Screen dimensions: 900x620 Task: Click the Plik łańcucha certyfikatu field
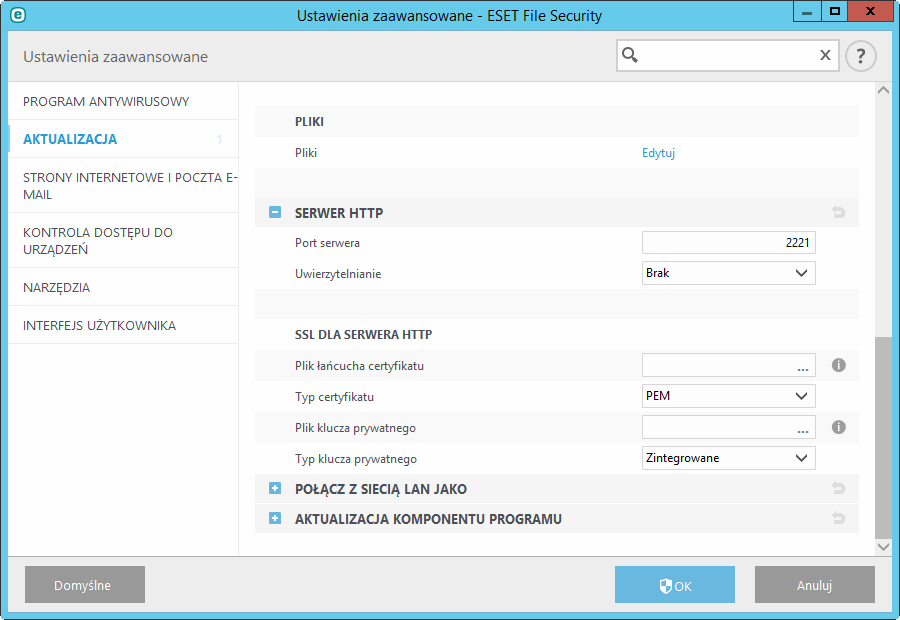(728, 365)
